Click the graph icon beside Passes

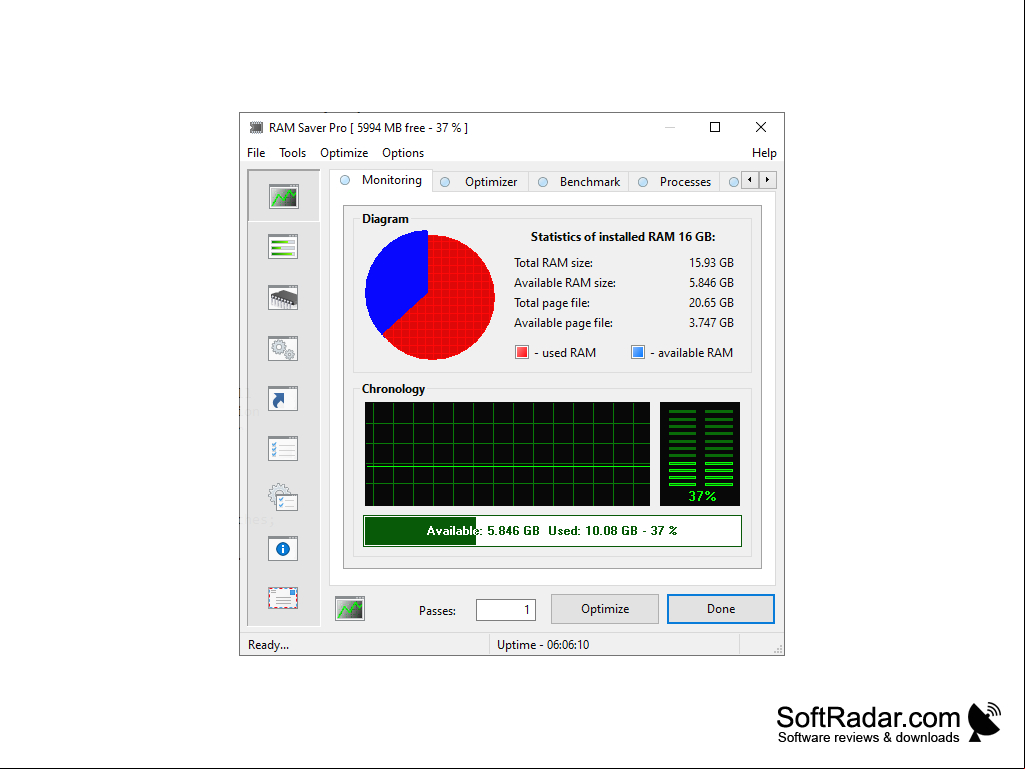coord(350,609)
